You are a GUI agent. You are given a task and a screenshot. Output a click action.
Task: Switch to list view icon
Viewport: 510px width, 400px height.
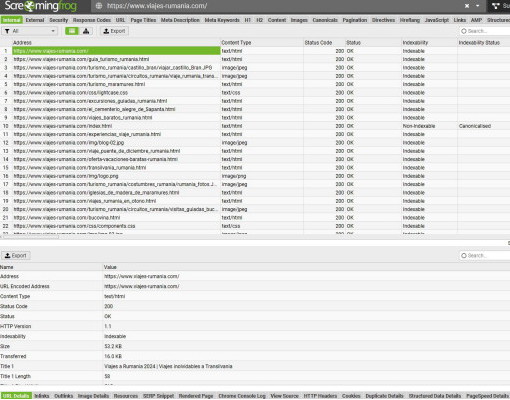click(x=72, y=31)
